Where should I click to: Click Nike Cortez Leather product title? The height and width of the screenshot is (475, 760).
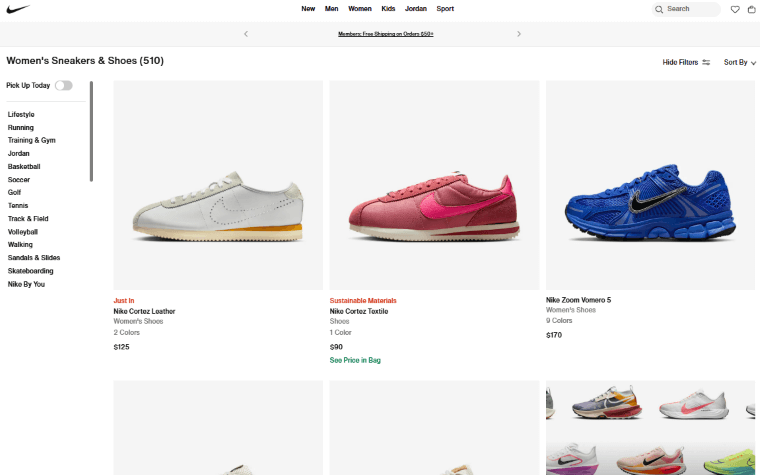click(x=144, y=312)
